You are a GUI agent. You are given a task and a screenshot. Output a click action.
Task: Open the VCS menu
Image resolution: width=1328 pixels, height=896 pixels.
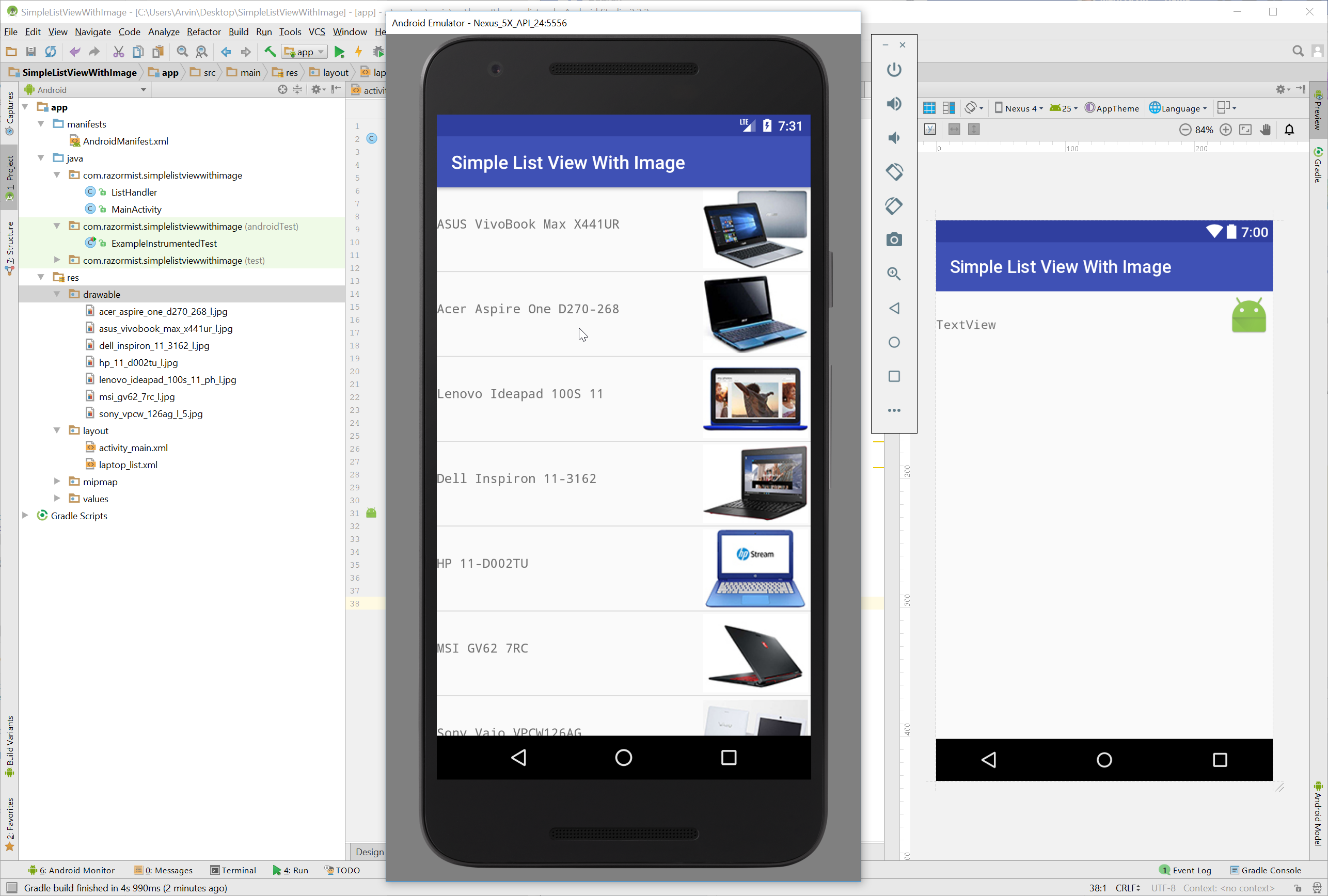coord(317,32)
